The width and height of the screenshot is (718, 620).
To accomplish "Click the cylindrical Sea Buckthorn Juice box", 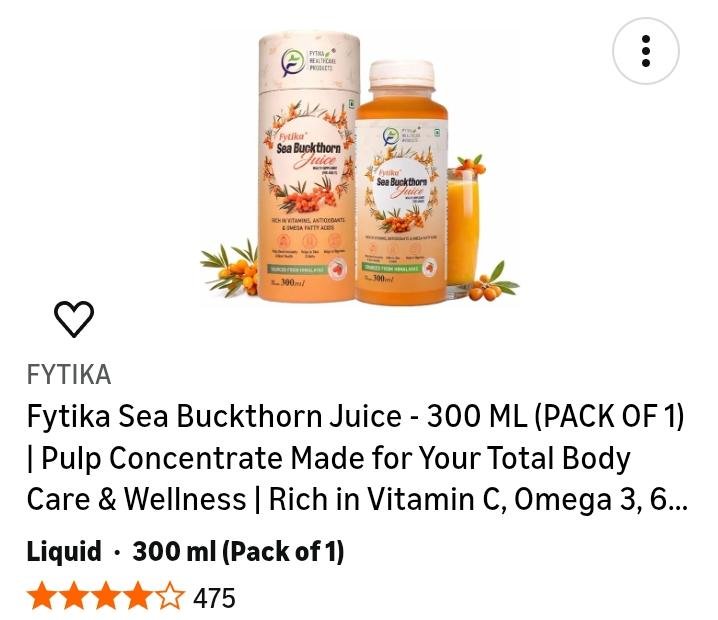I will (x=308, y=167).
